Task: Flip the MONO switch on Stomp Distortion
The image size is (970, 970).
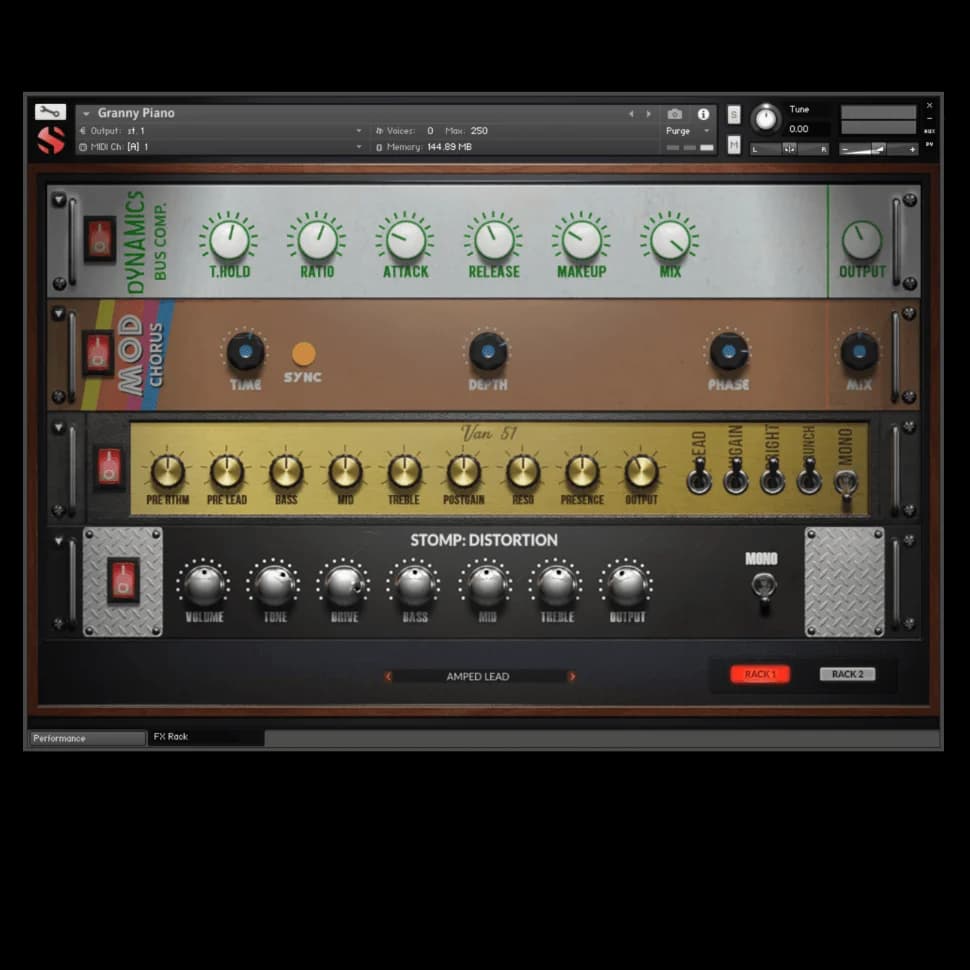Action: tap(763, 585)
